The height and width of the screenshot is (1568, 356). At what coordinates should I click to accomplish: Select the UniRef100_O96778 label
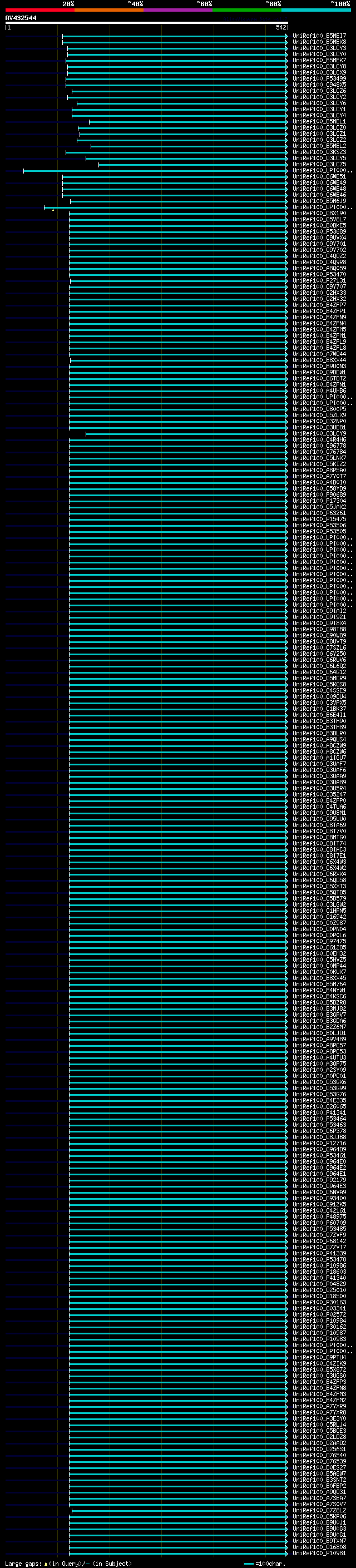319,446
